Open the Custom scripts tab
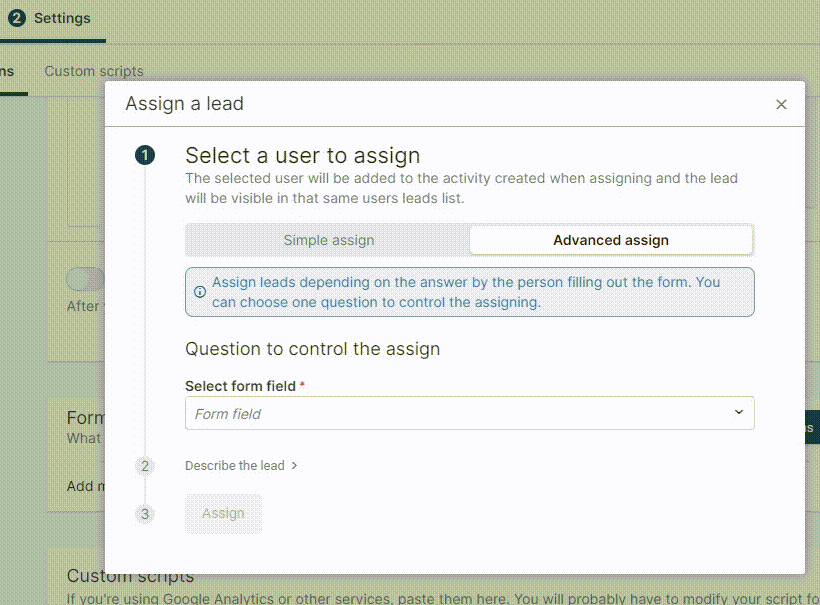This screenshot has height=605, width=820. coord(94,71)
